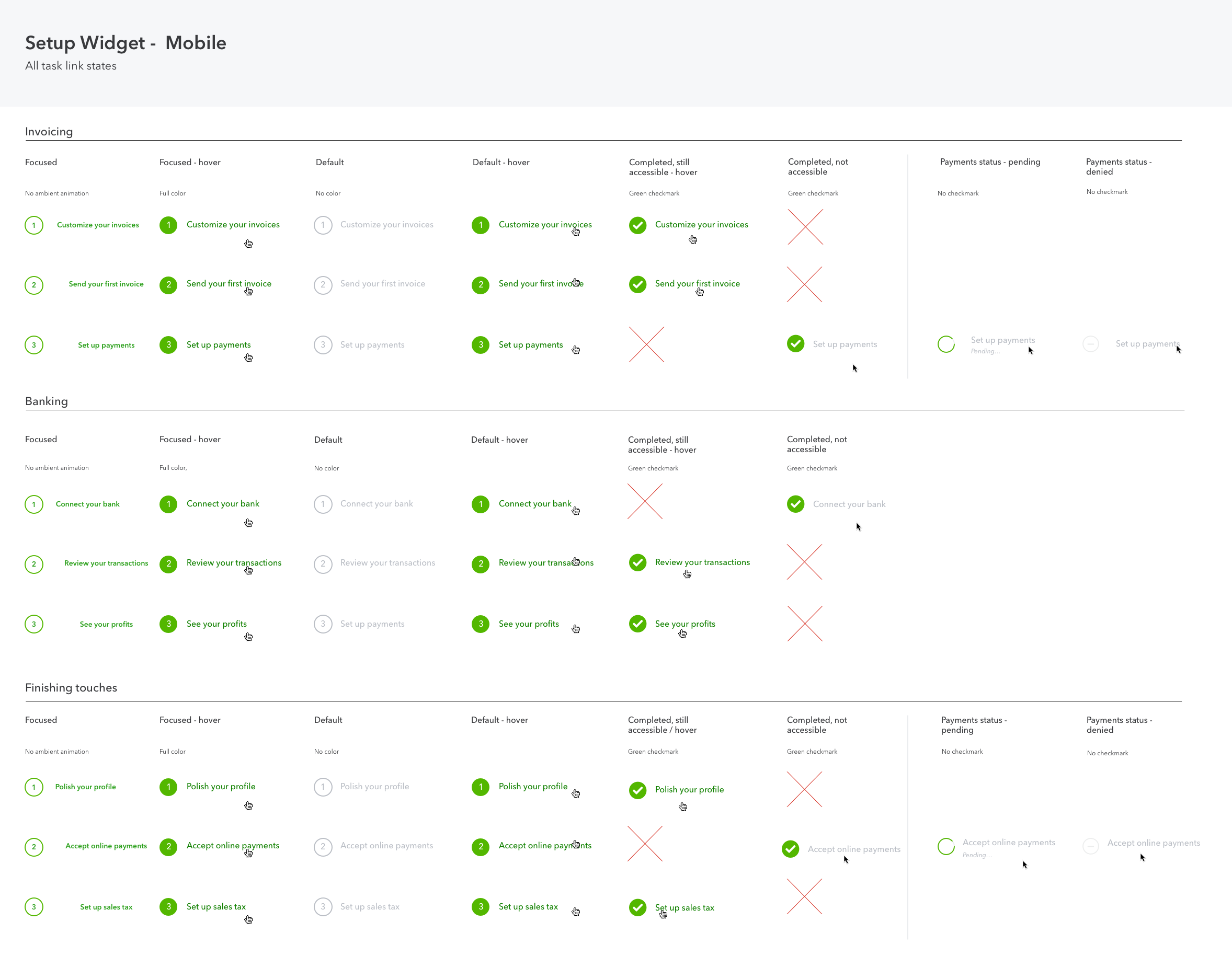Click gray step 2 circle beside Default Accept online payments
1232x956 pixels.
[x=323, y=846]
